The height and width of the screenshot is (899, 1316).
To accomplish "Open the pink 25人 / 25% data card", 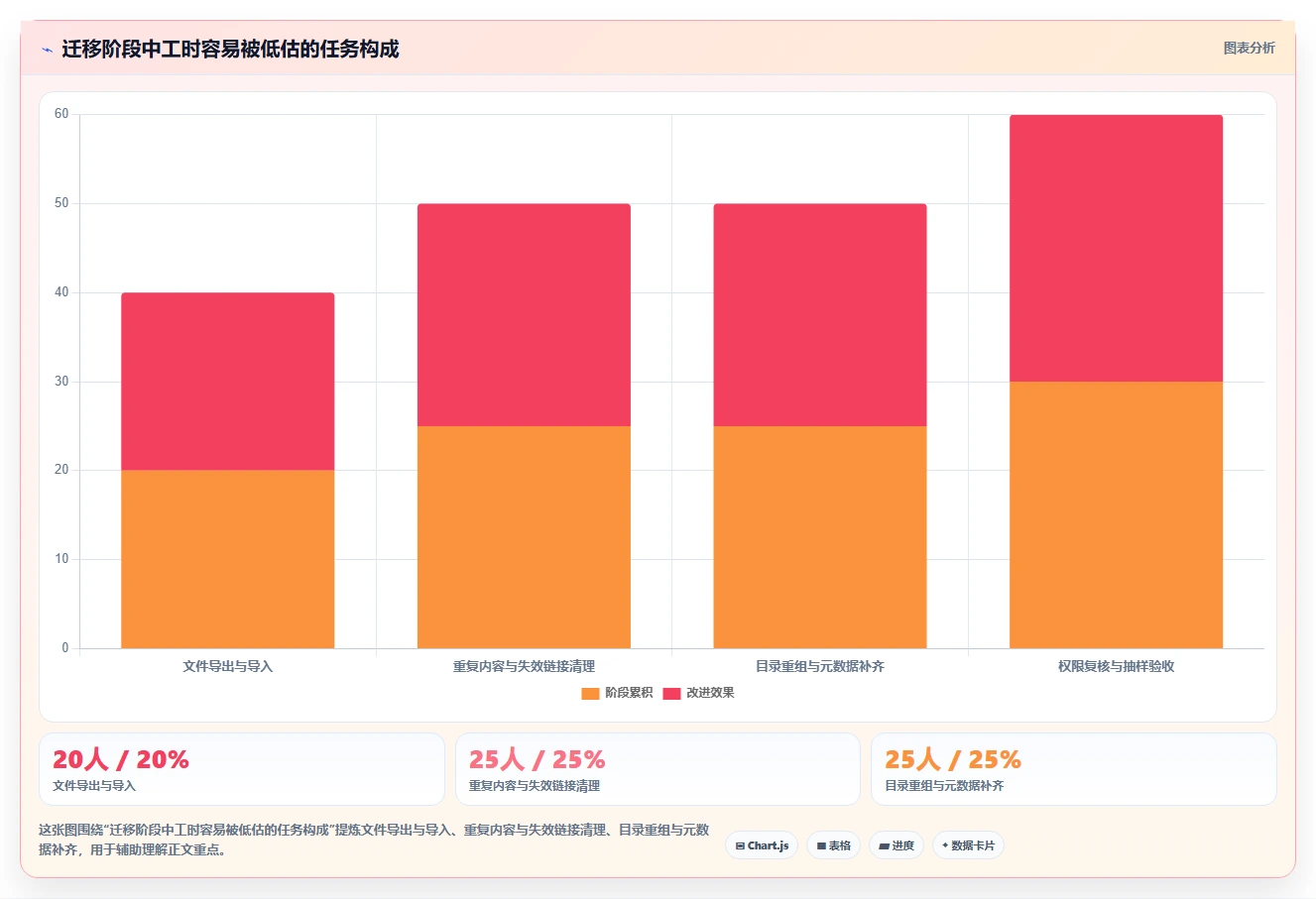I will coord(658,769).
